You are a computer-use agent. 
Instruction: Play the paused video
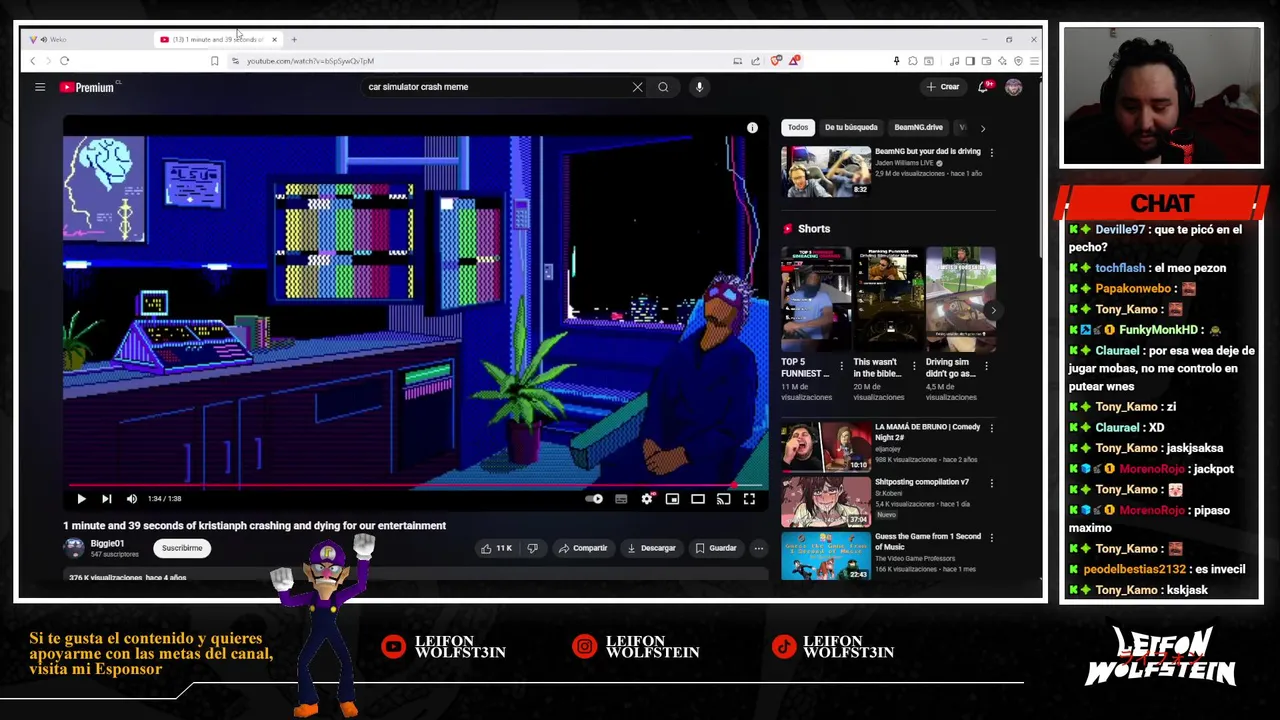81,498
